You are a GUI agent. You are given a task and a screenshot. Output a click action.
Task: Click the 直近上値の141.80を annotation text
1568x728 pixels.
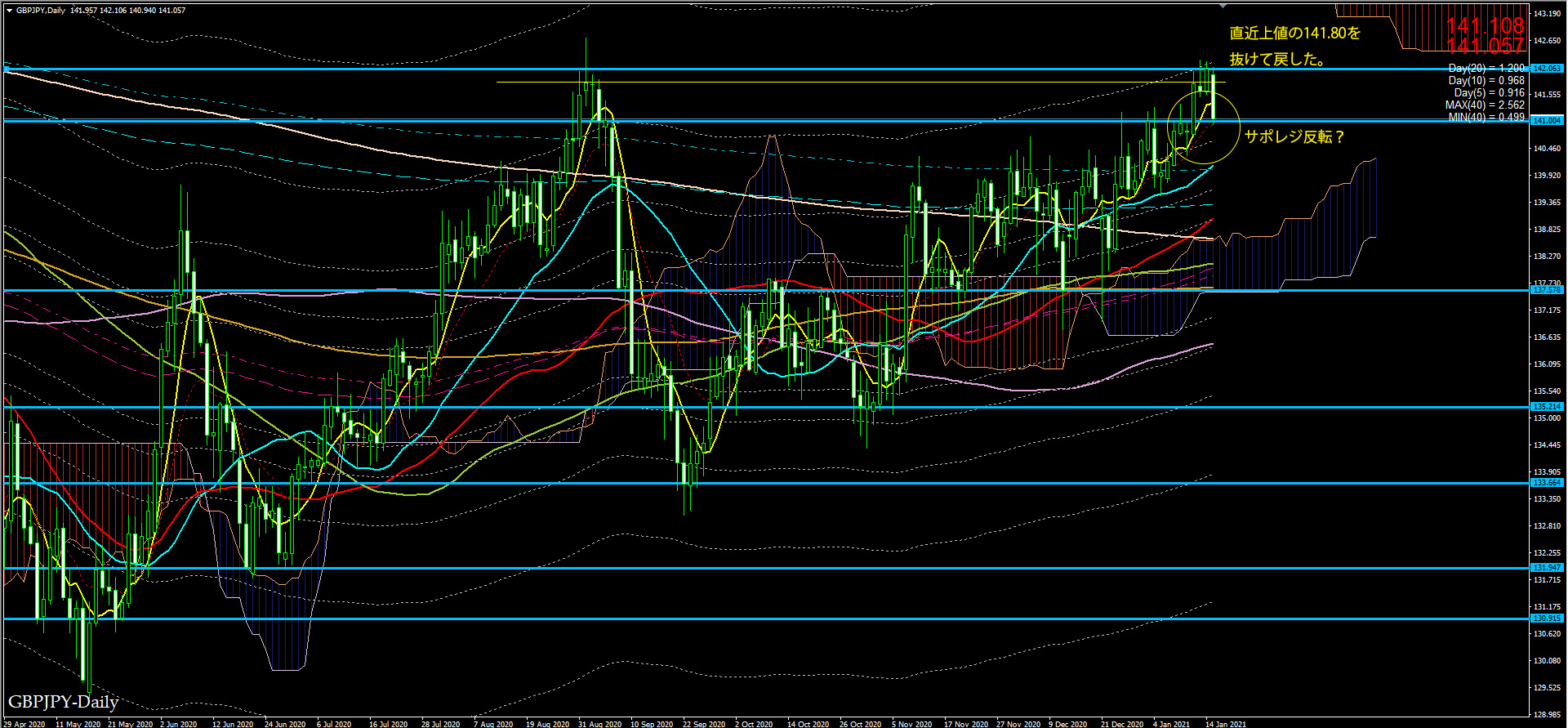tap(1295, 33)
